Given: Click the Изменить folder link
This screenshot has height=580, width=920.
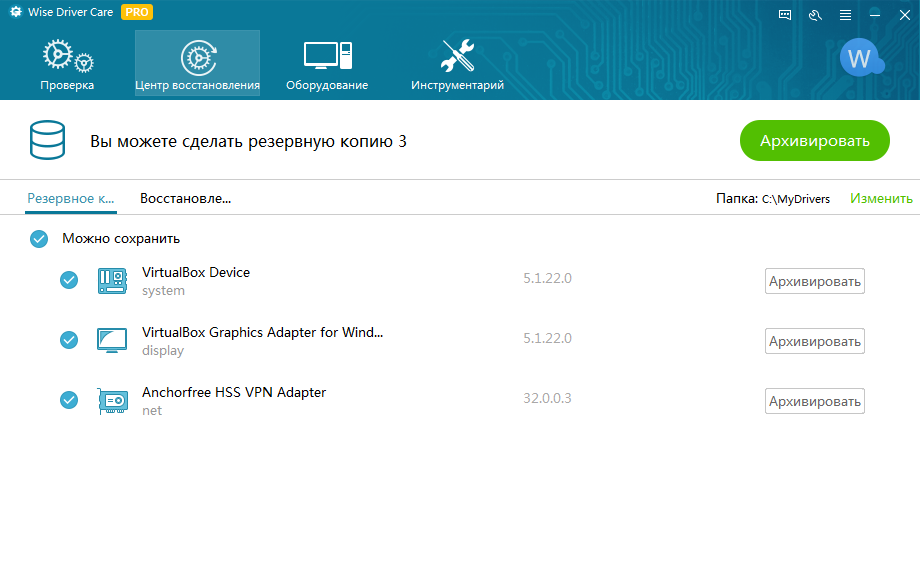Looking at the screenshot, I should point(881,198).
